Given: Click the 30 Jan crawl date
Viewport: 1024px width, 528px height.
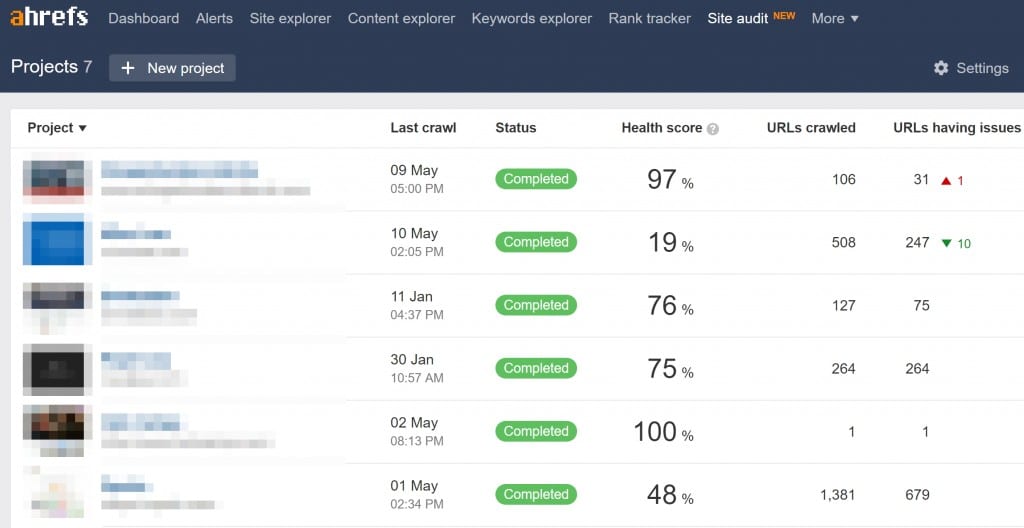Looking at the screenshot, I should tap(412, 360).
